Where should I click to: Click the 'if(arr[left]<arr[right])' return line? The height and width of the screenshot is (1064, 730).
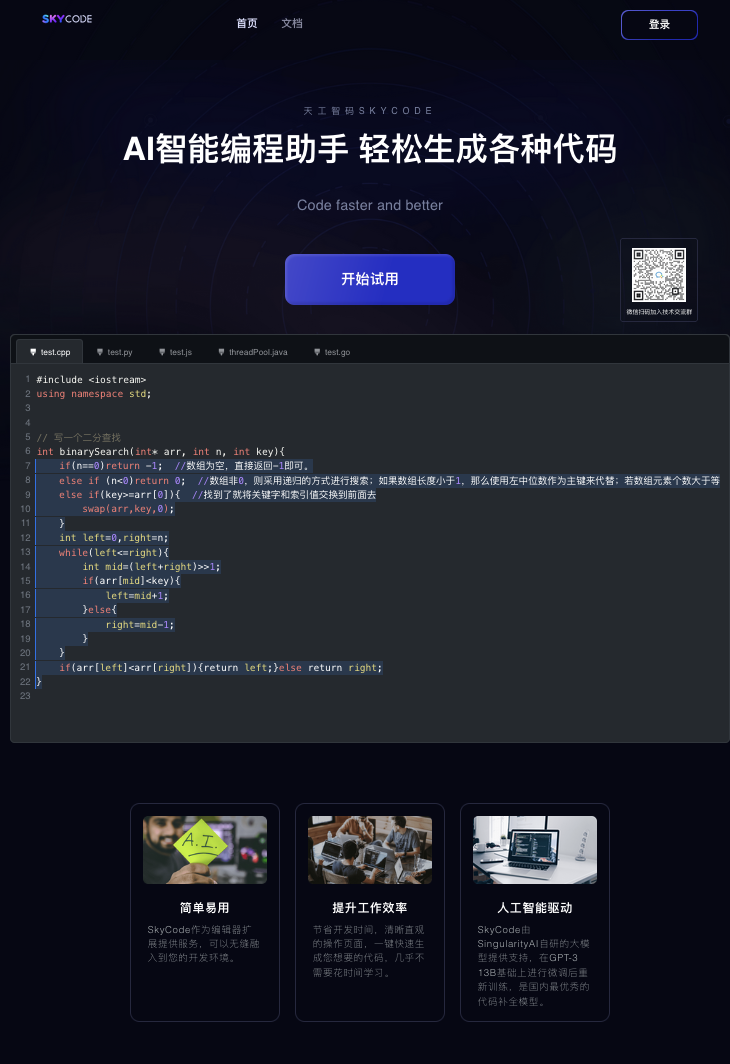click(220, 668)
